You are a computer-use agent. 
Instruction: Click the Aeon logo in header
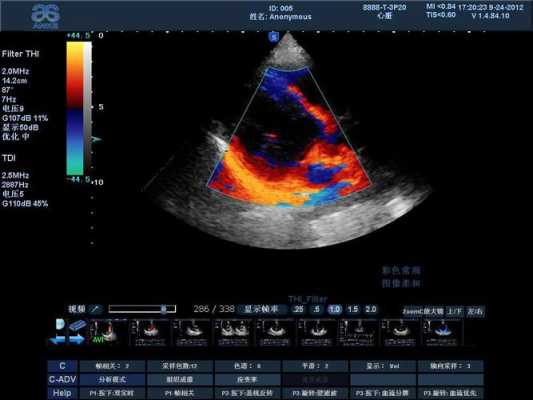46,16
